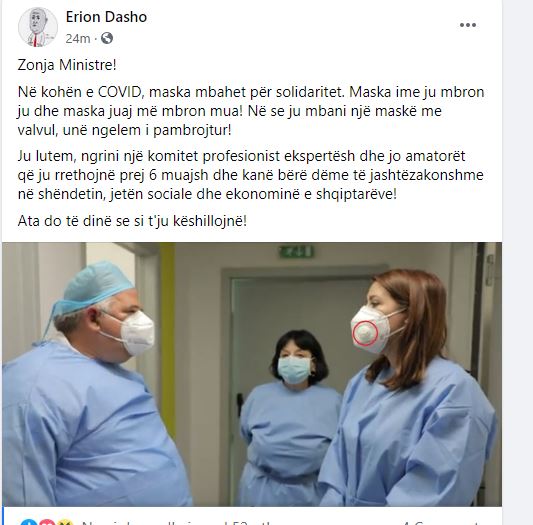Screen dimensions: 533x525
Task: Click the paragraph starting 'Ju lutem, ngrini'
Action: point(251,175)
